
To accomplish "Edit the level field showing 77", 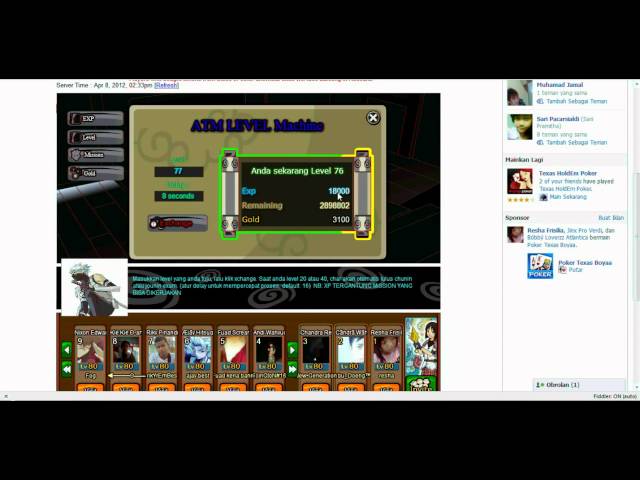I will 179,171.
